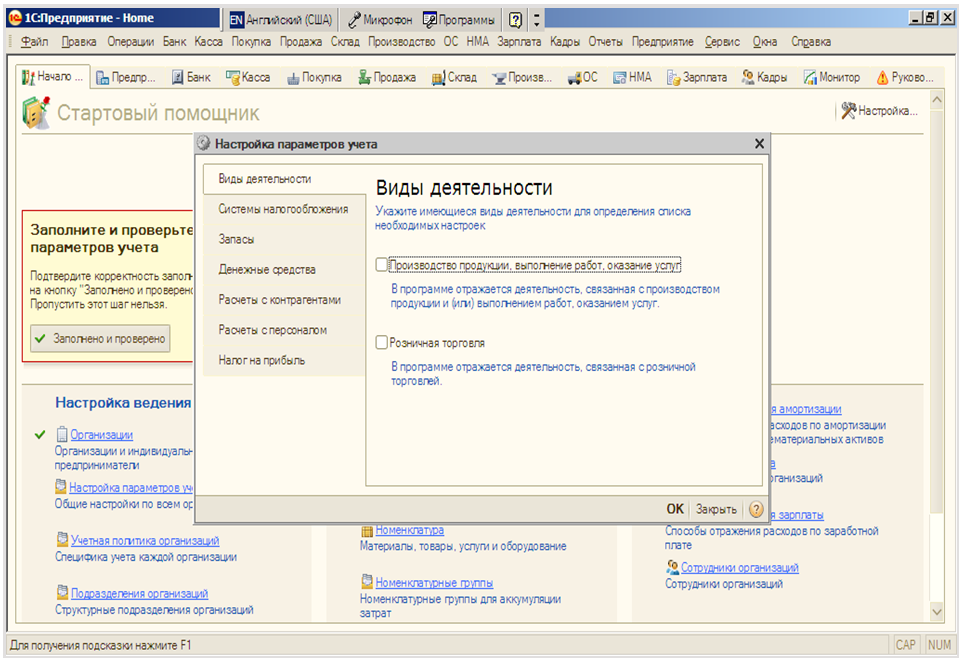Switch to the Покупка tab

[314, 77]
